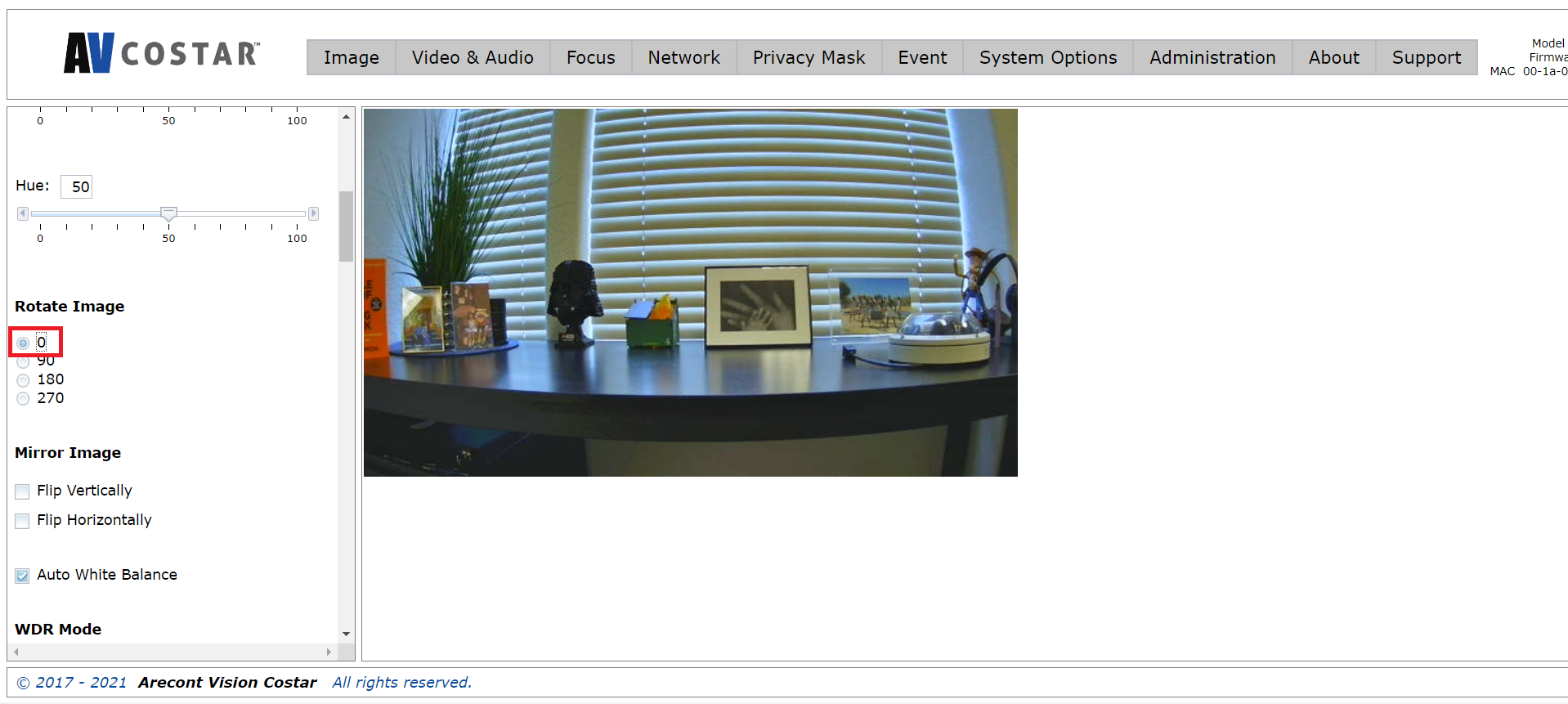This screenshot has height=704, width=1568.
Task: Open the Event tab
Action: pos(922,57)
